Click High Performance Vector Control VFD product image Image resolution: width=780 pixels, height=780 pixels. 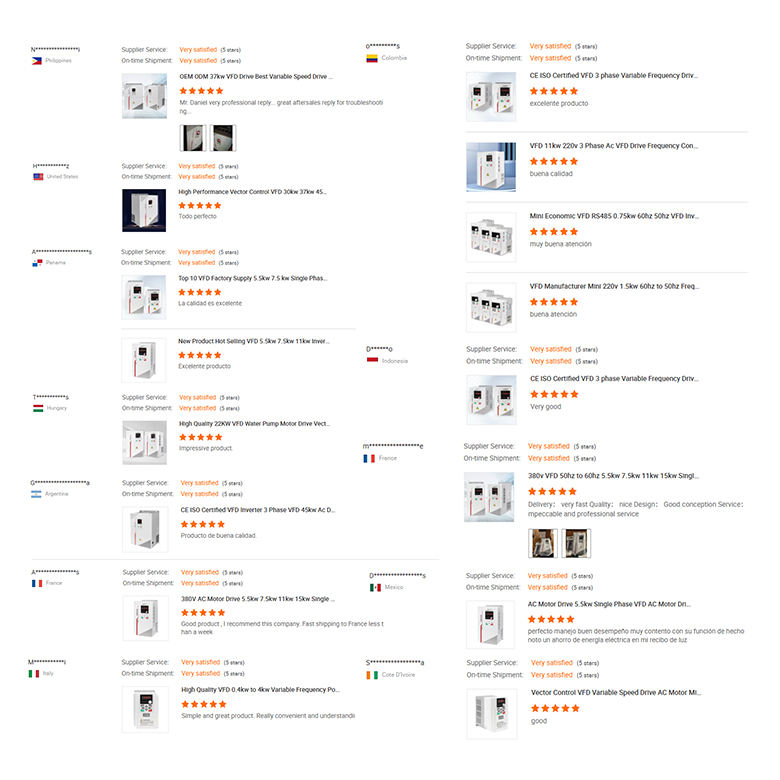[x=144, y=210]
